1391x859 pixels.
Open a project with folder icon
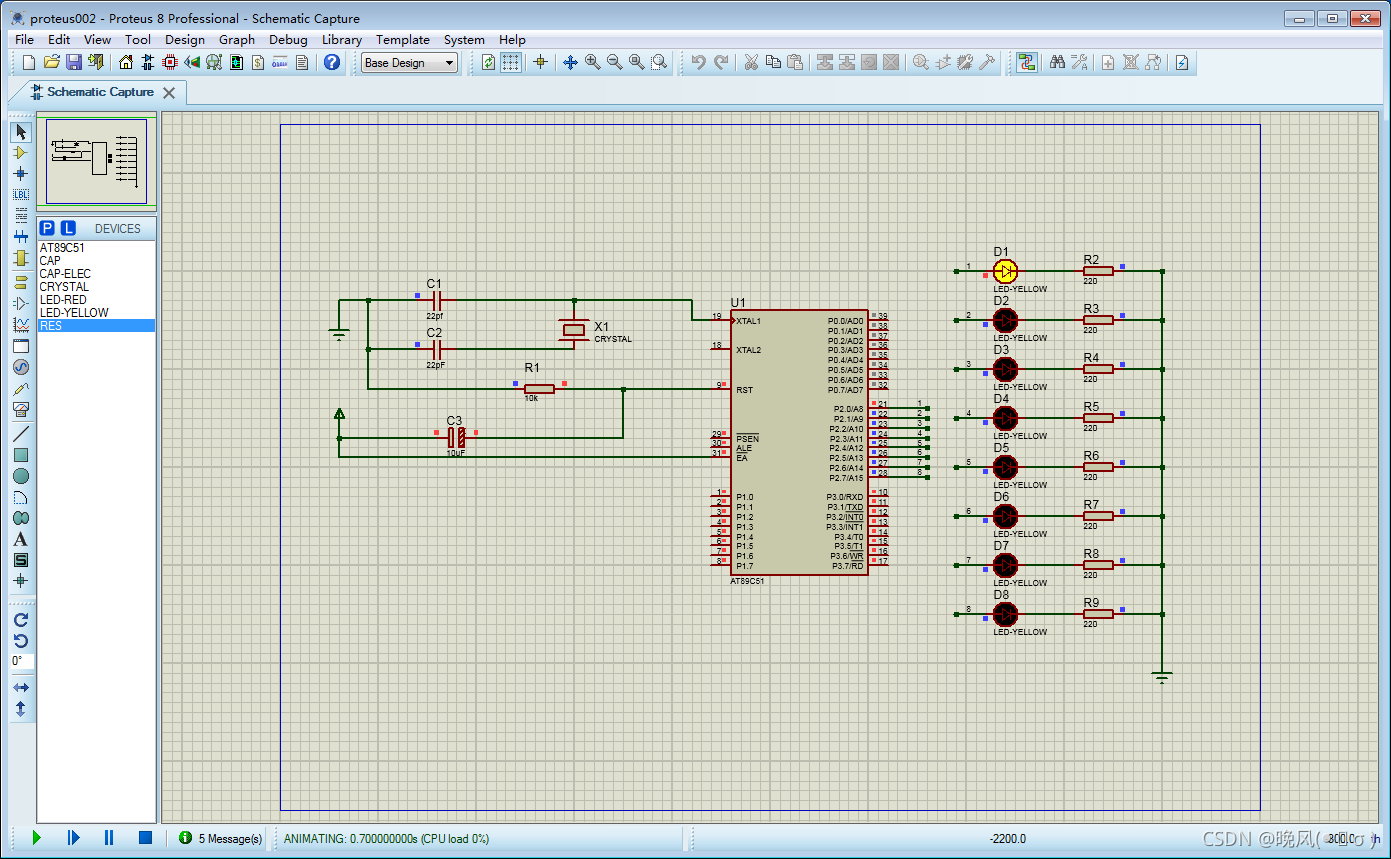(x=52, y=62)
